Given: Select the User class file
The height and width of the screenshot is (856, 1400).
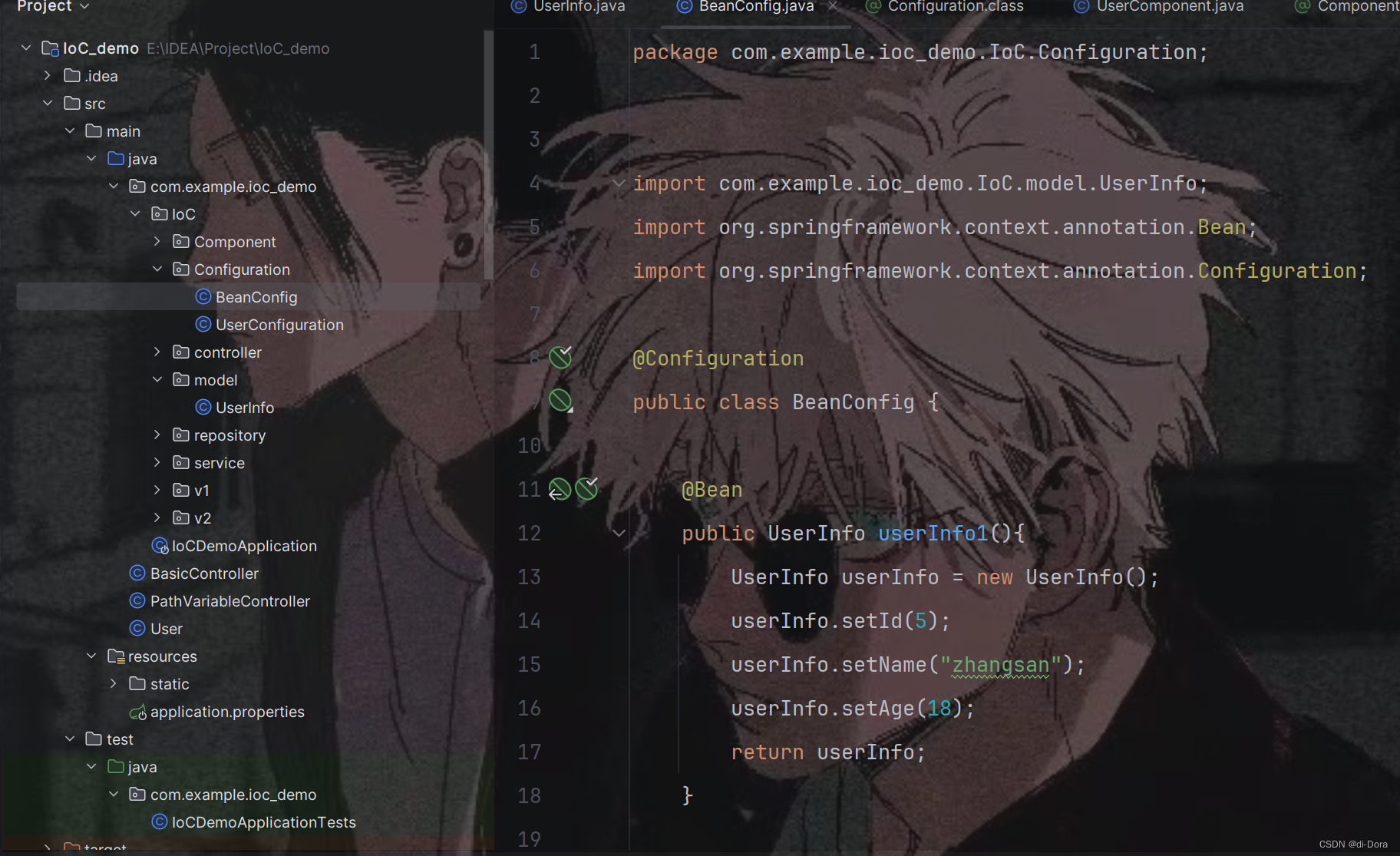Looking at the screenshot, I should [167, 629].
